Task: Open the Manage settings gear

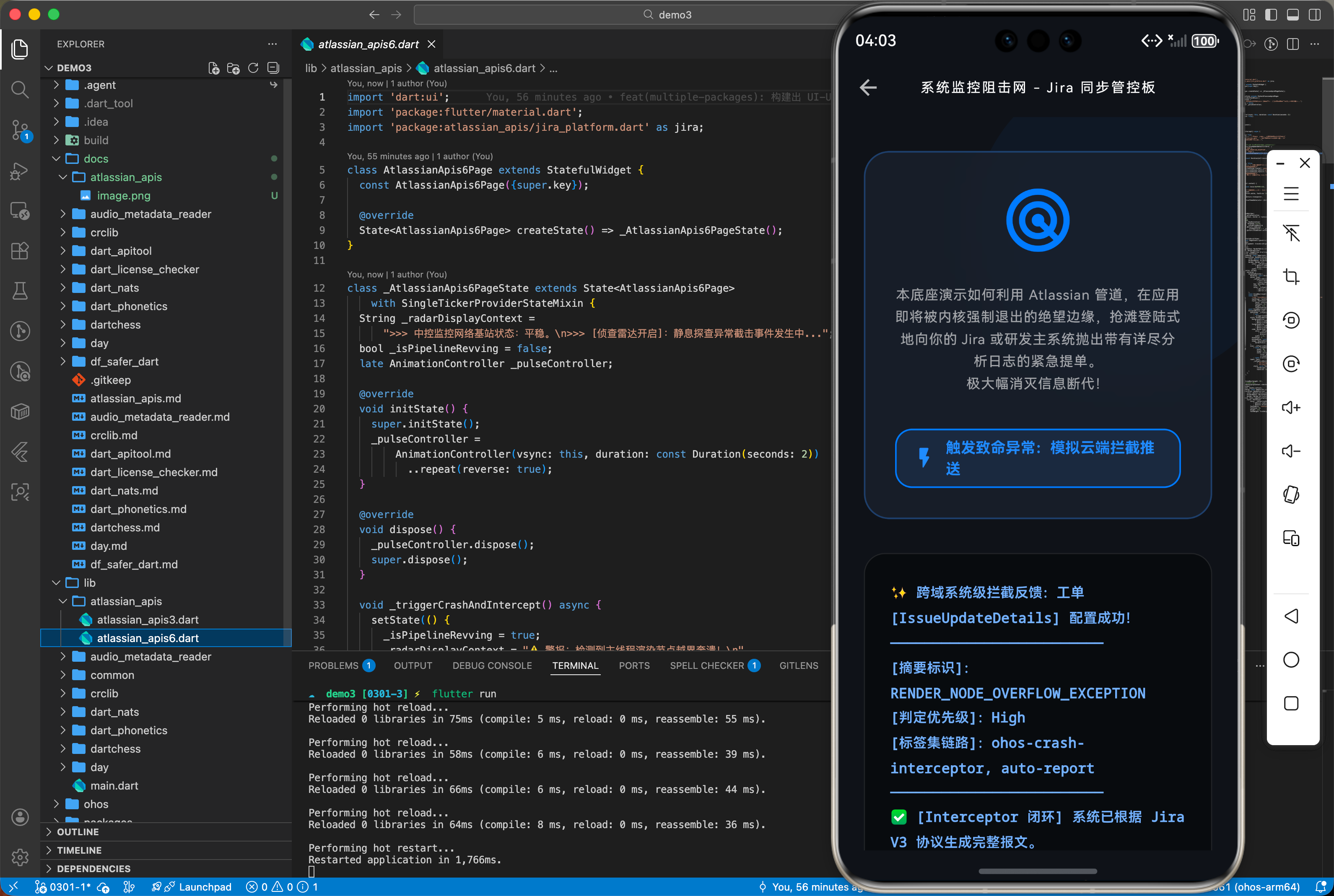Action: [20, 857]
